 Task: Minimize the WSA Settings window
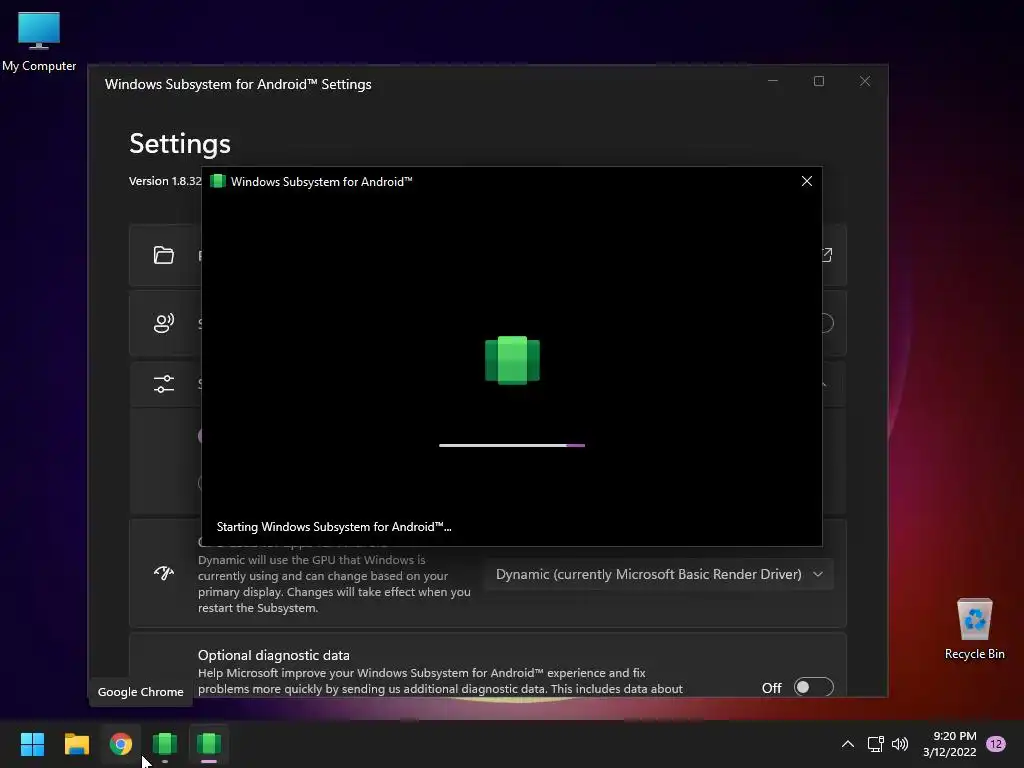[773, 81]
